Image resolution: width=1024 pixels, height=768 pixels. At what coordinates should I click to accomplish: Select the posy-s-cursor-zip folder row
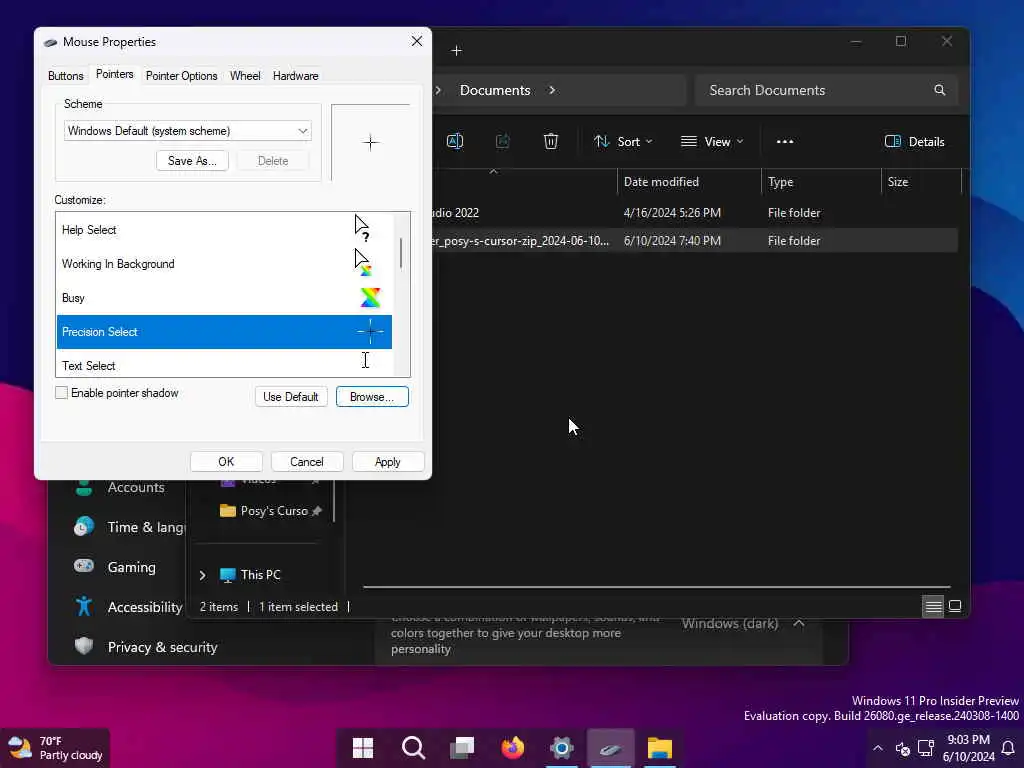click(x=694, y=240)
